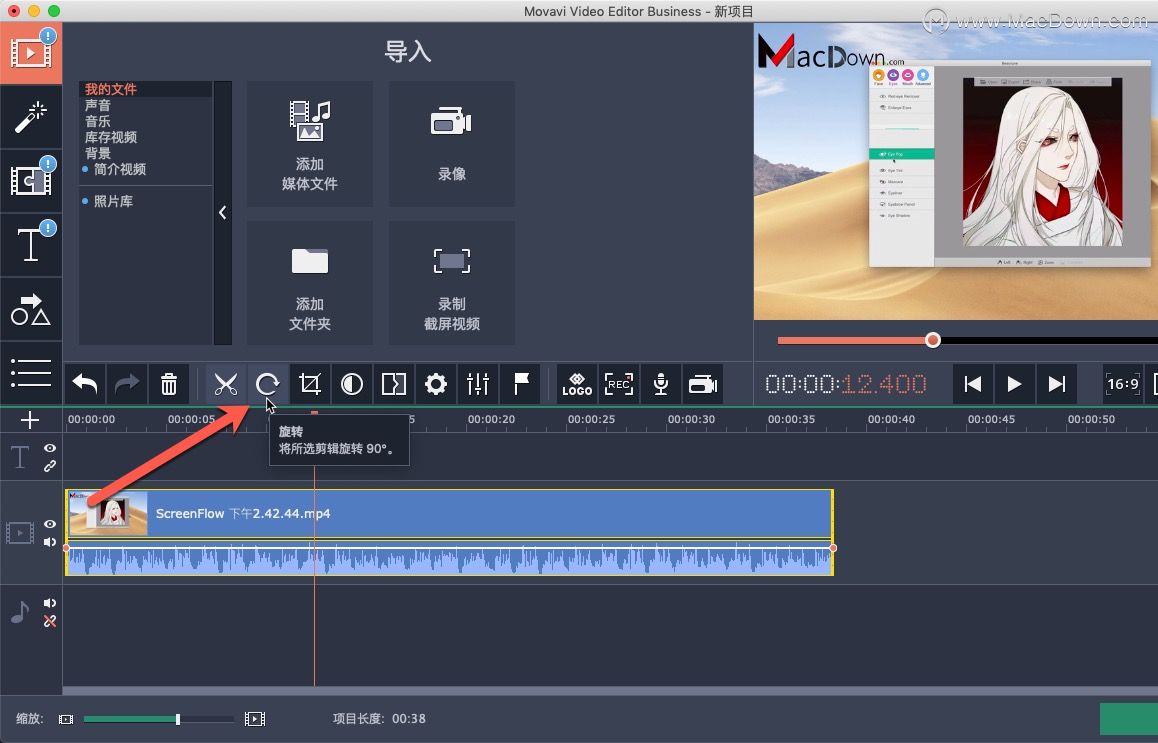This screenshot has width=1158, height=743.
Task: Toggle title track visibility eye
Action: tap(49, 448)
